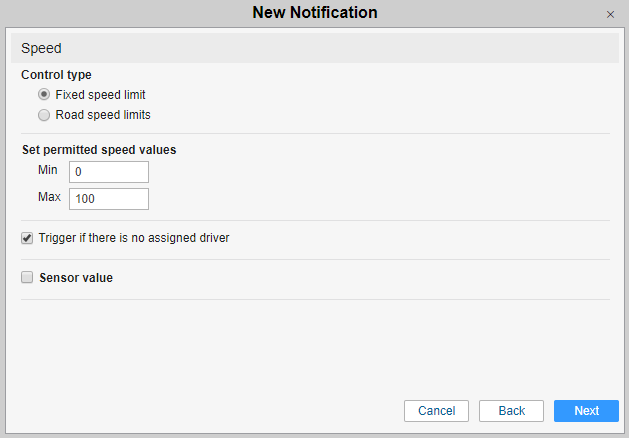
Task: Click the New Notification title bar text
Action: pos(314,13)
